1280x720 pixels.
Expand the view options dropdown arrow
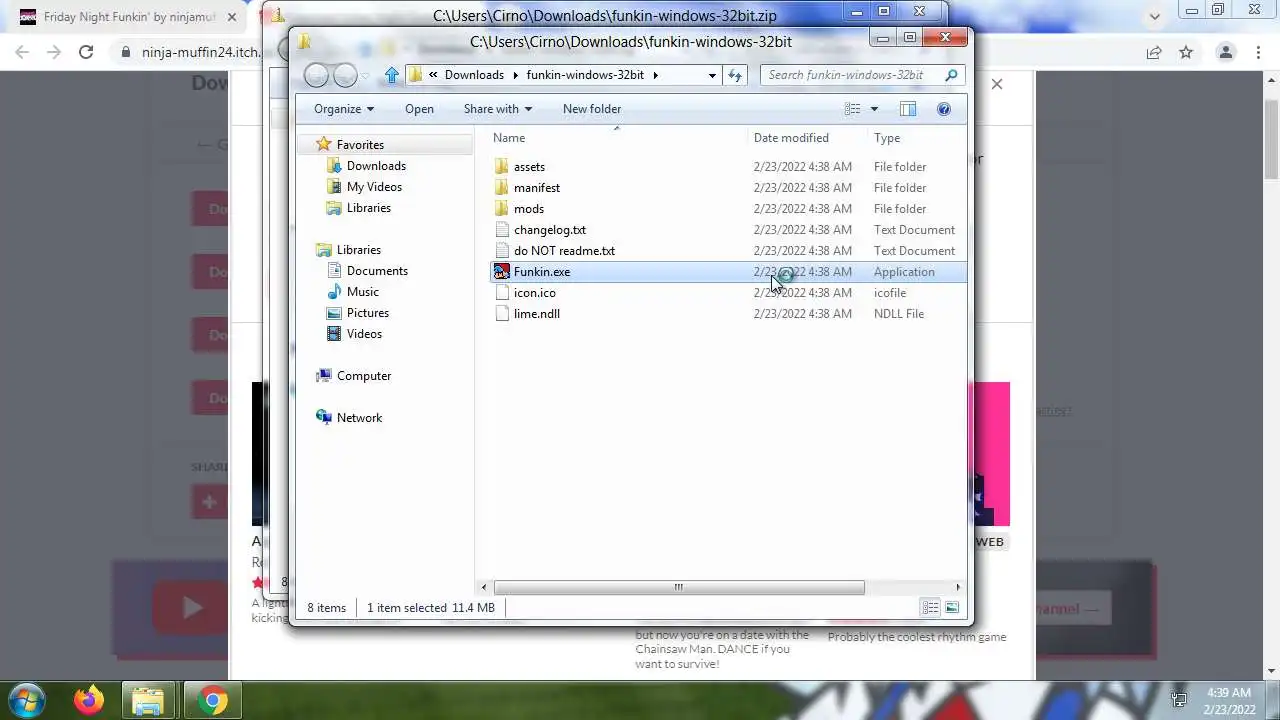pyautogui.click(x=874, y=109)
